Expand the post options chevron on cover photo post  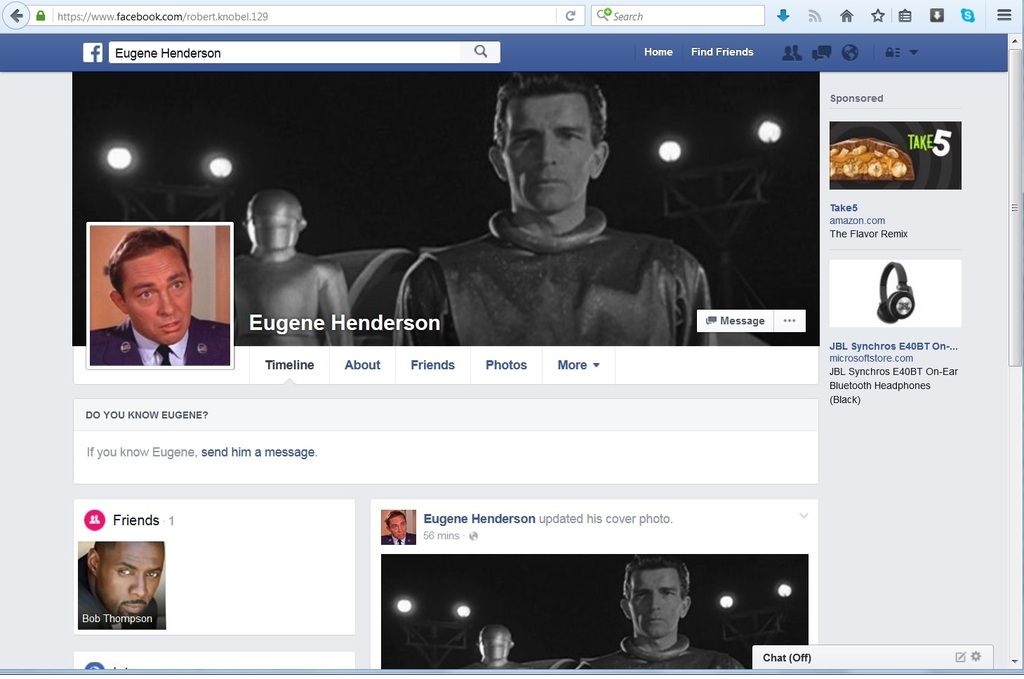804,516
